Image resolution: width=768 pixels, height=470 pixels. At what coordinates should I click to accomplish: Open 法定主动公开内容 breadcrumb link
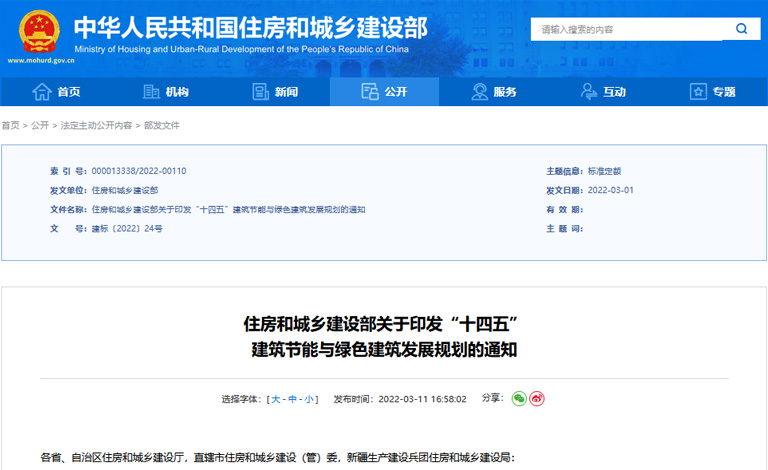pos(96,125)
